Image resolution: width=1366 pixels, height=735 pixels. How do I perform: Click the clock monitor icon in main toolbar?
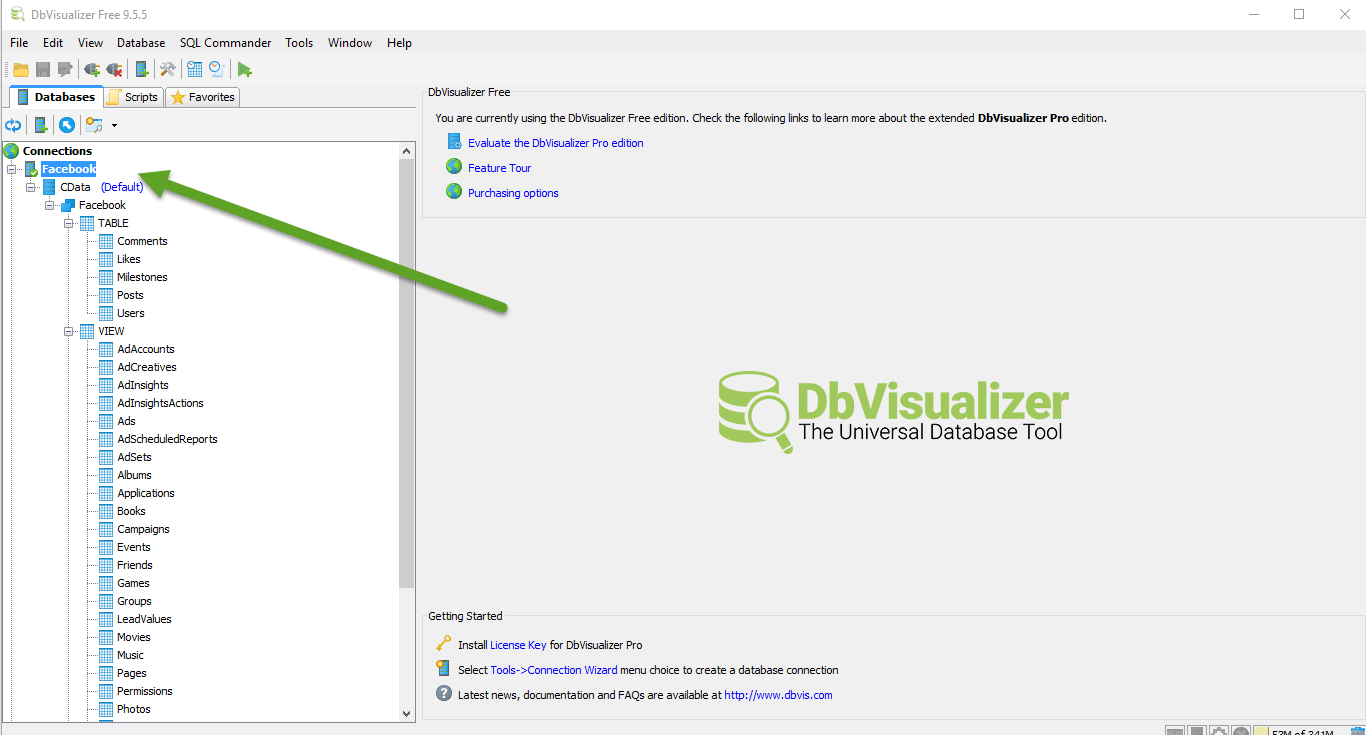tap(216, 69)
